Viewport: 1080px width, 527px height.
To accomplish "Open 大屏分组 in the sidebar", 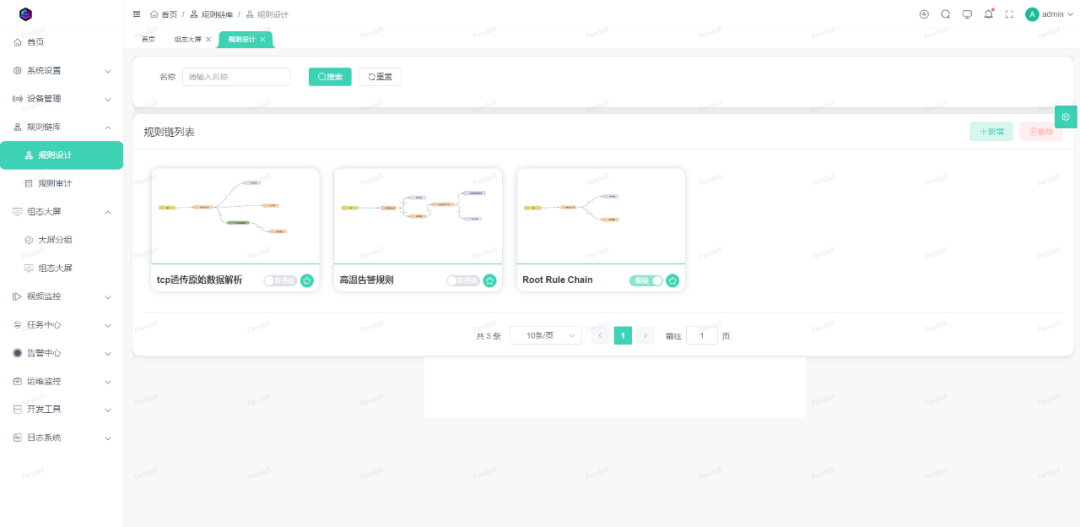I will point(61,240).
